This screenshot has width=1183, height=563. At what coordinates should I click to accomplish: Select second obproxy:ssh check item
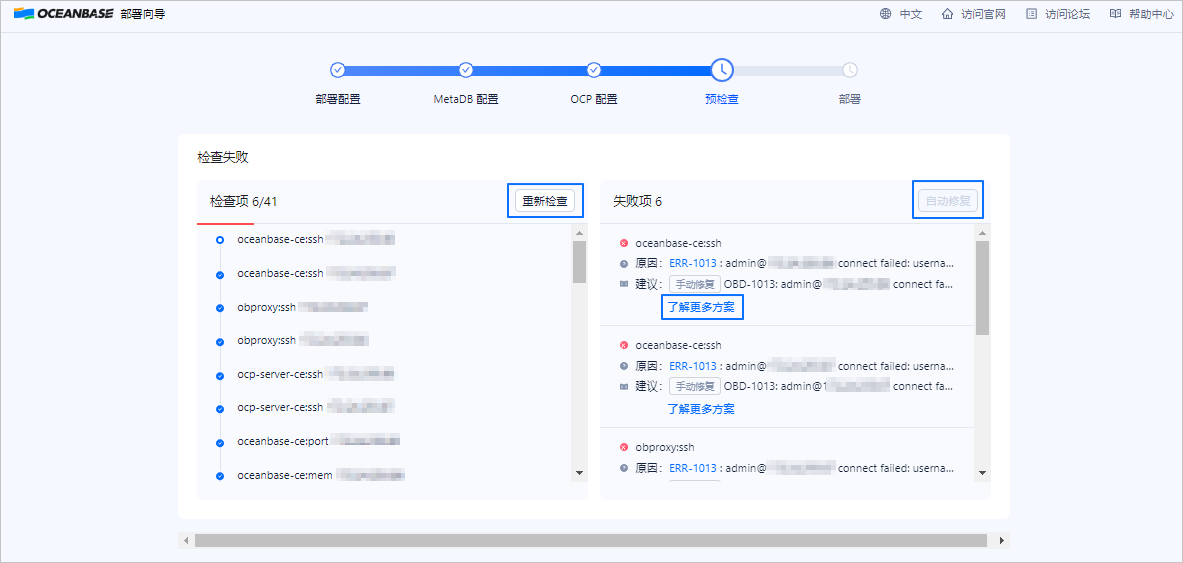303,340
